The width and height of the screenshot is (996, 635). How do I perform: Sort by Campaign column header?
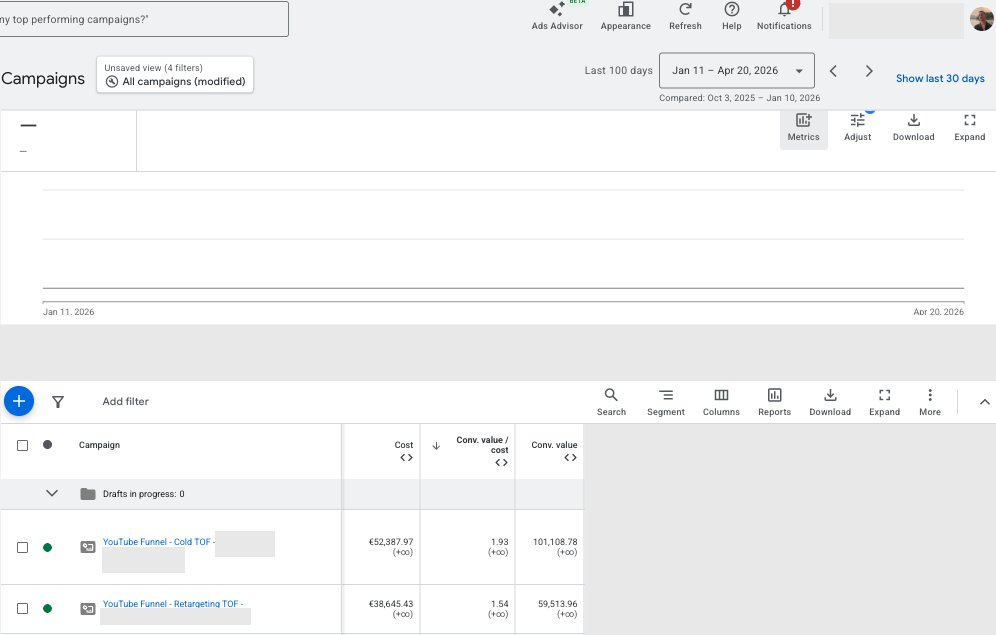coord(99,445)
